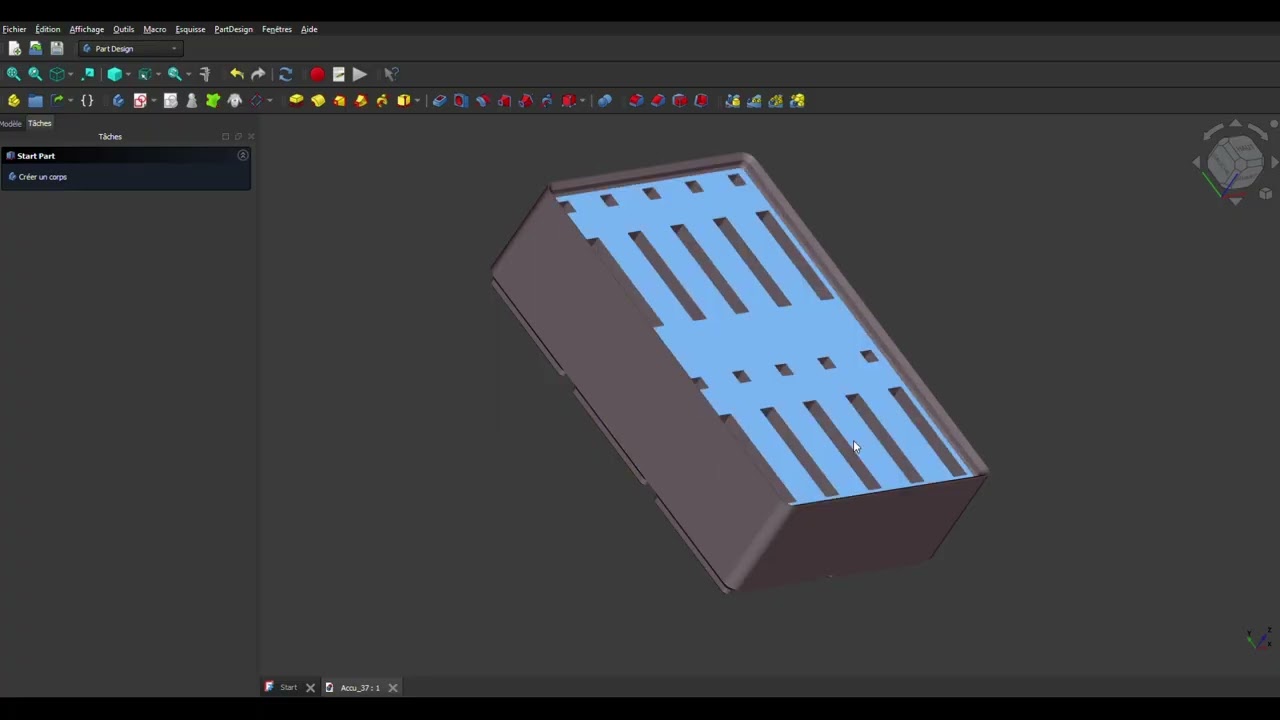The width and height of the screenshot is (1280, 720).
Task: Click the Fit Selection zoom icon
Action: tap(35, 74)
